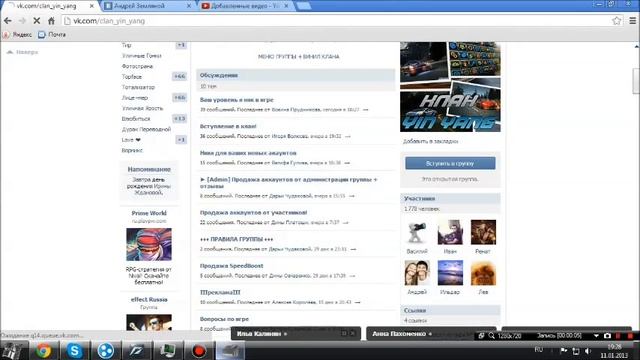Select Влюбиться in the left apps menu
The height and width of the screenshot is (360, 640).
tap(136, 119)
